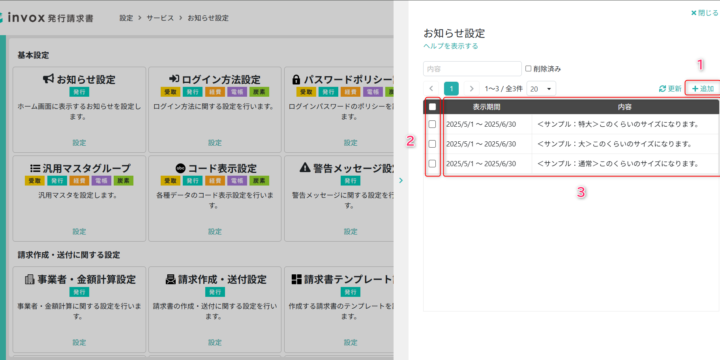Viewport: 720px width, 360px height.
Task: Click the 1〜3 / 全3件 count text
Action: pos(503,89)
